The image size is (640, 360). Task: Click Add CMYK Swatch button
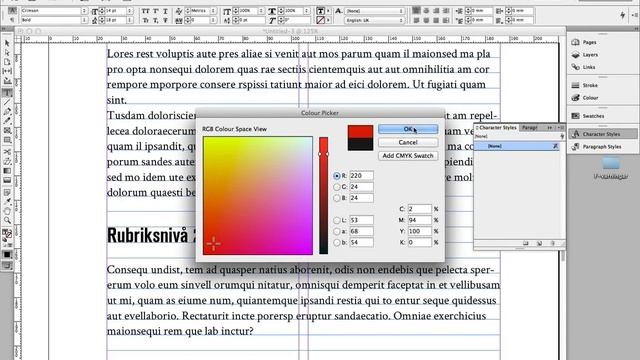coord(408,156)
